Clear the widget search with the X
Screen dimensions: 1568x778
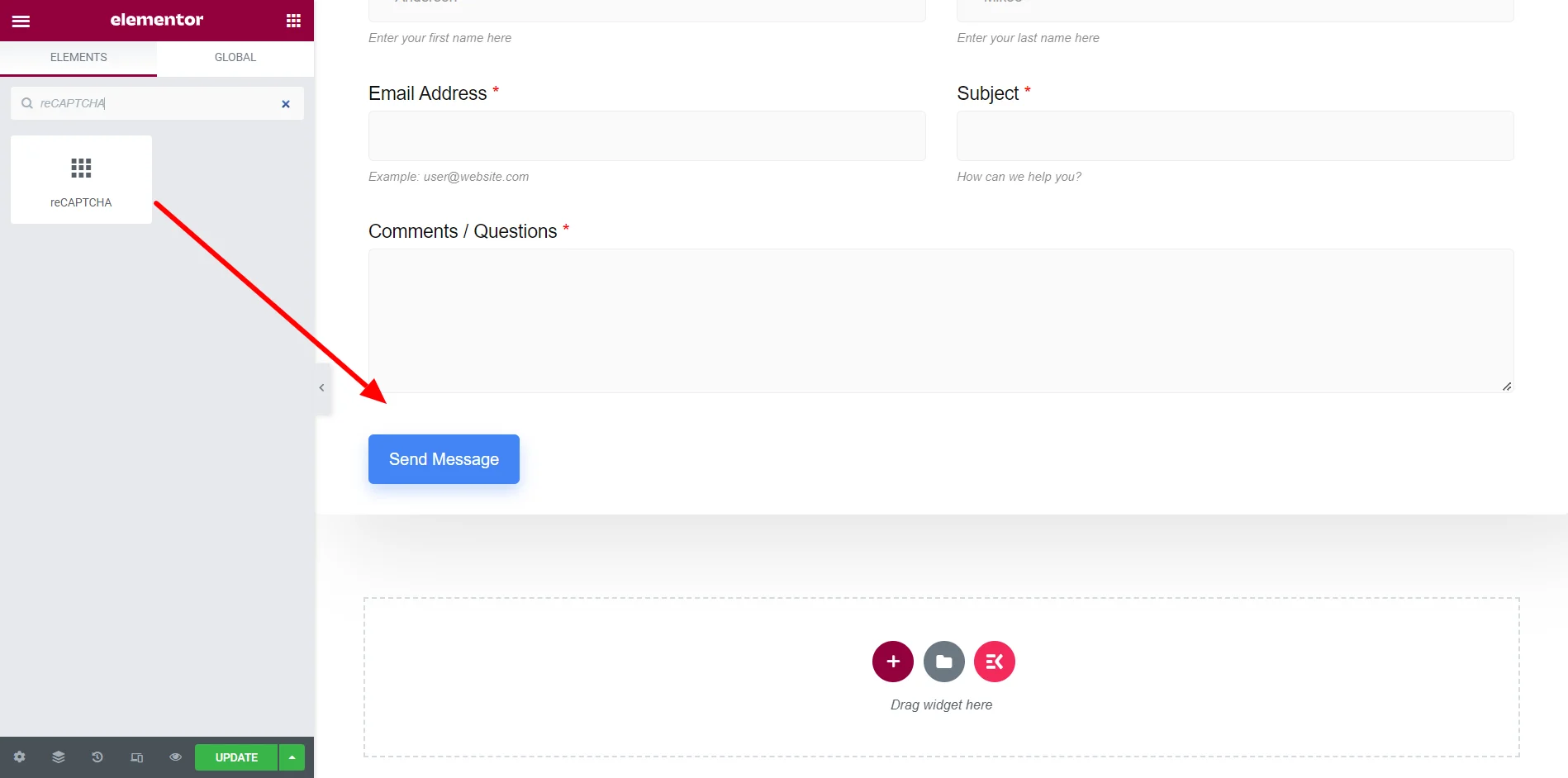click(286, 104)
